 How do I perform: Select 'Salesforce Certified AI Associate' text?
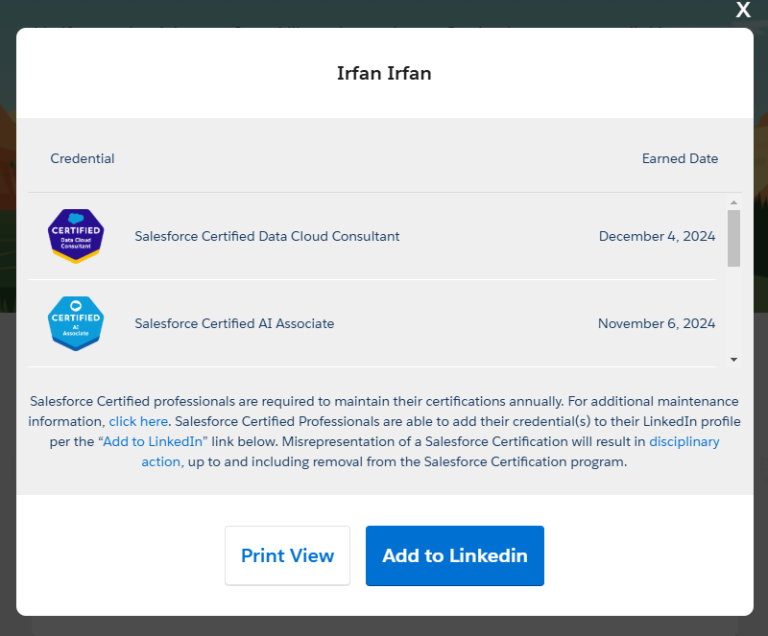234,323
